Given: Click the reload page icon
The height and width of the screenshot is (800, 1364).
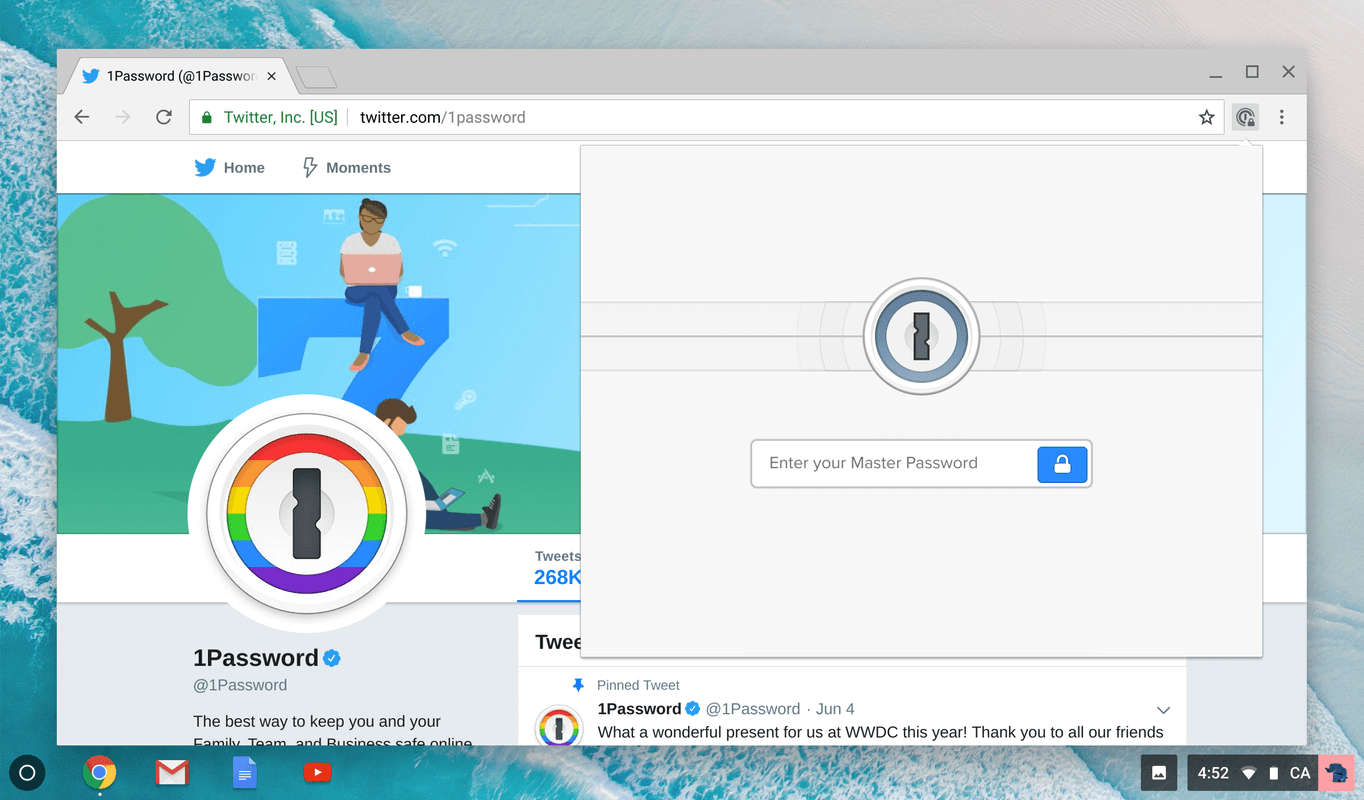Looking at the screenshot, I should (164, 117).
